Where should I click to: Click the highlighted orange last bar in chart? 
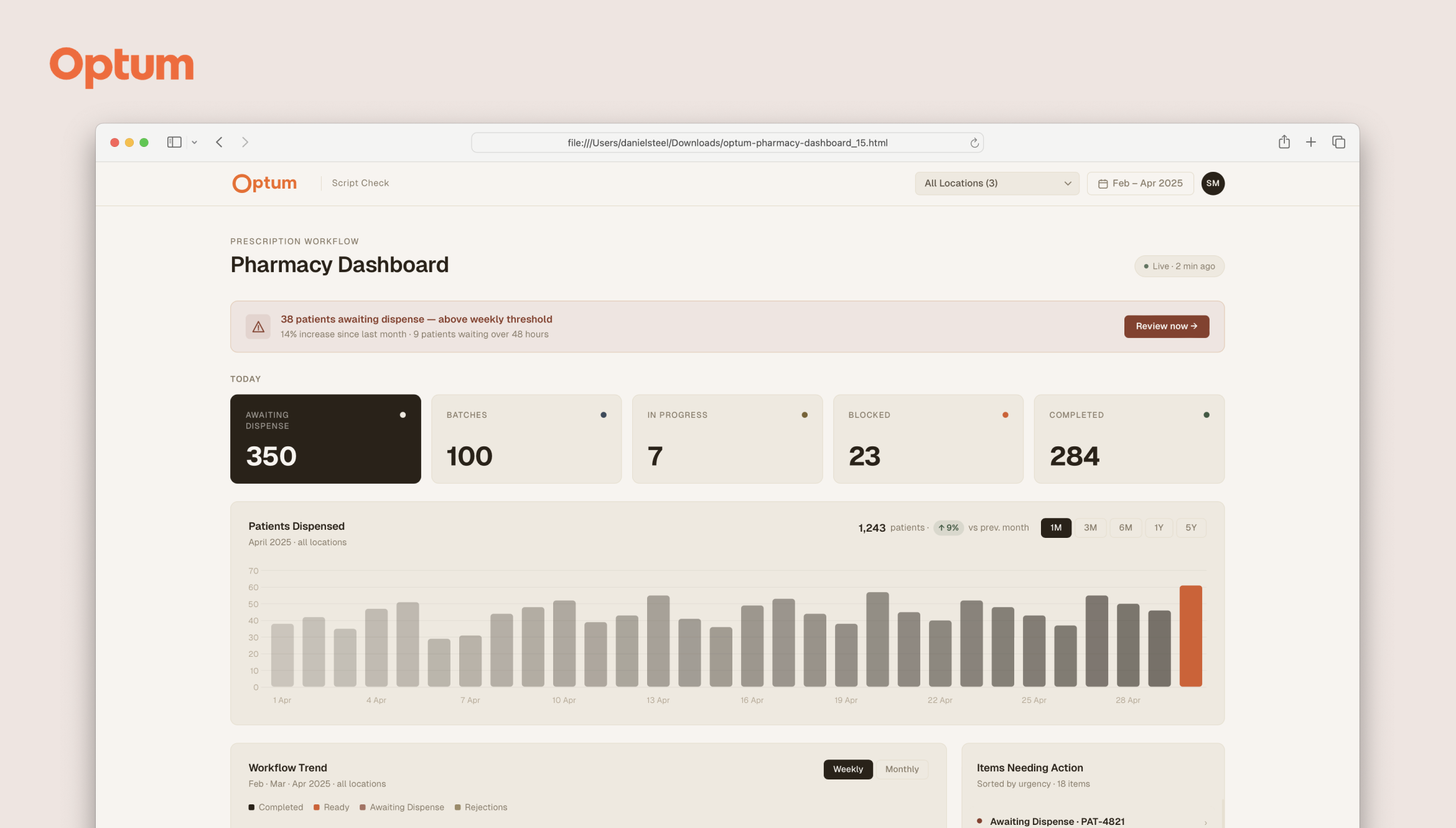pos(1190,636)
